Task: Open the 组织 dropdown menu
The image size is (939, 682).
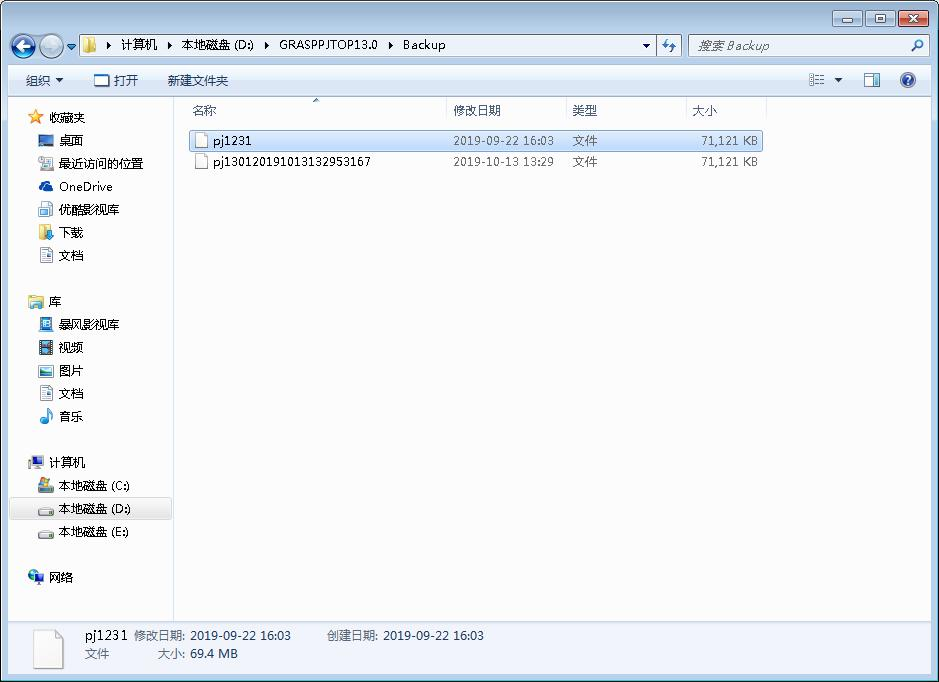Action: (x=44, y=80)
